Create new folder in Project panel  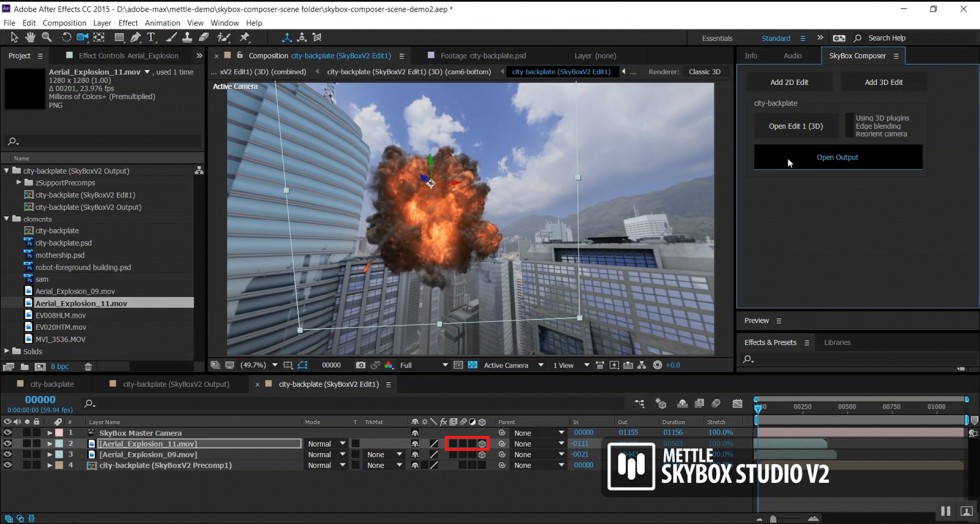(x=23, y=367)
